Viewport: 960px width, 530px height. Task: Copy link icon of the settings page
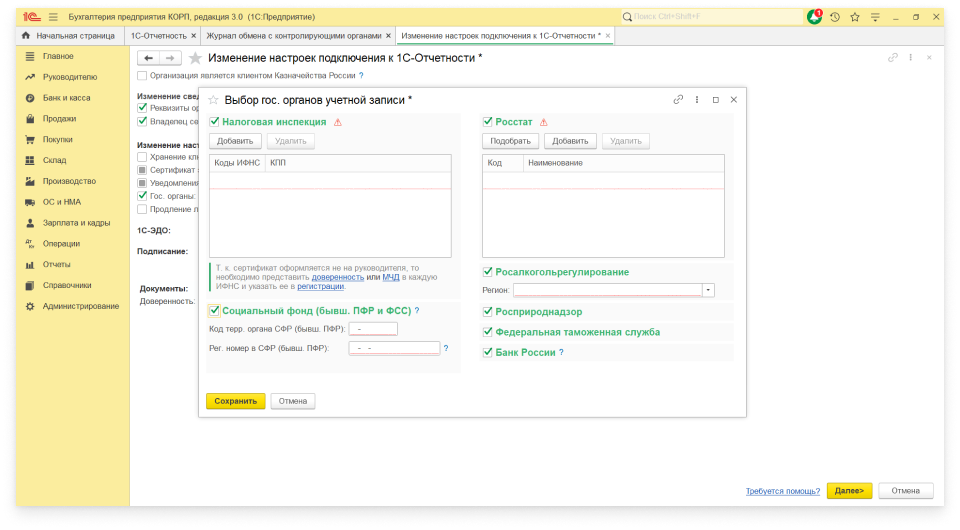click(893, 58)
